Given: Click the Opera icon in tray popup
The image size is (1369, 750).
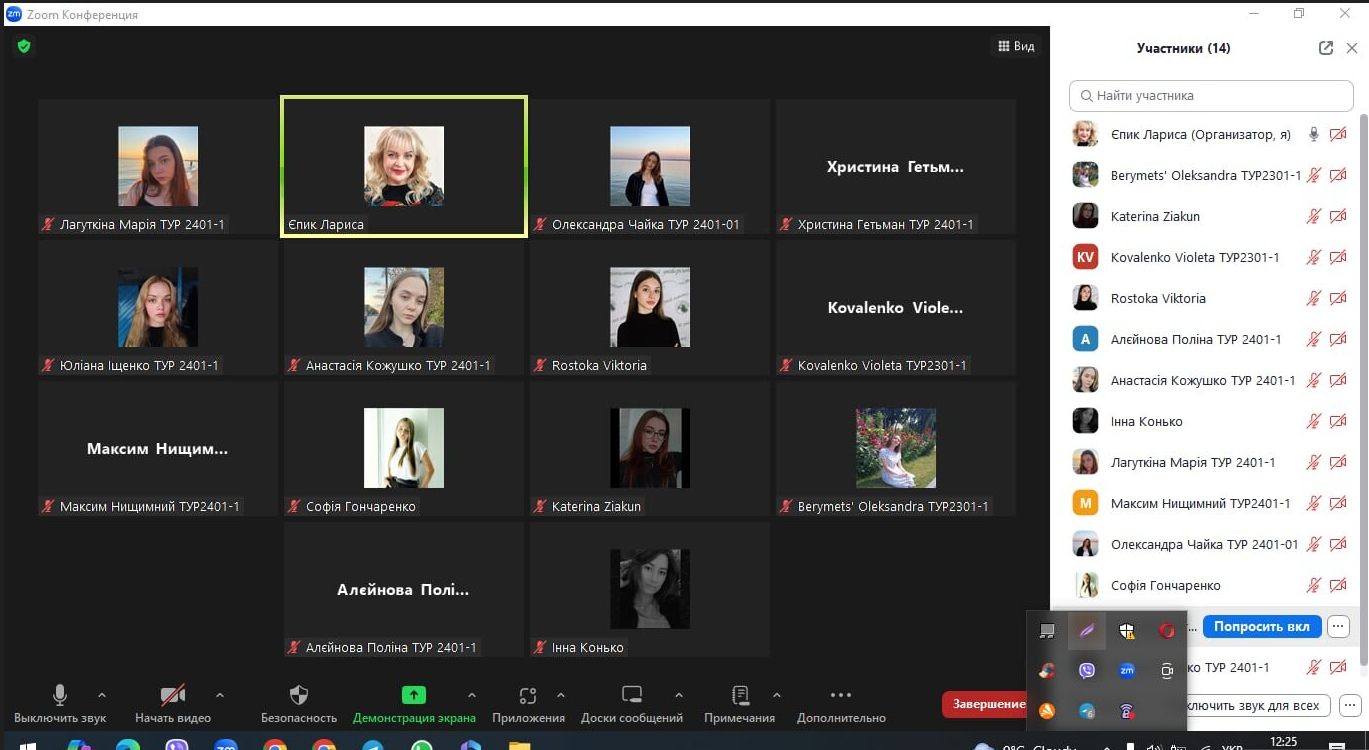Looking at the screenshot, I should click(1167, 630).
